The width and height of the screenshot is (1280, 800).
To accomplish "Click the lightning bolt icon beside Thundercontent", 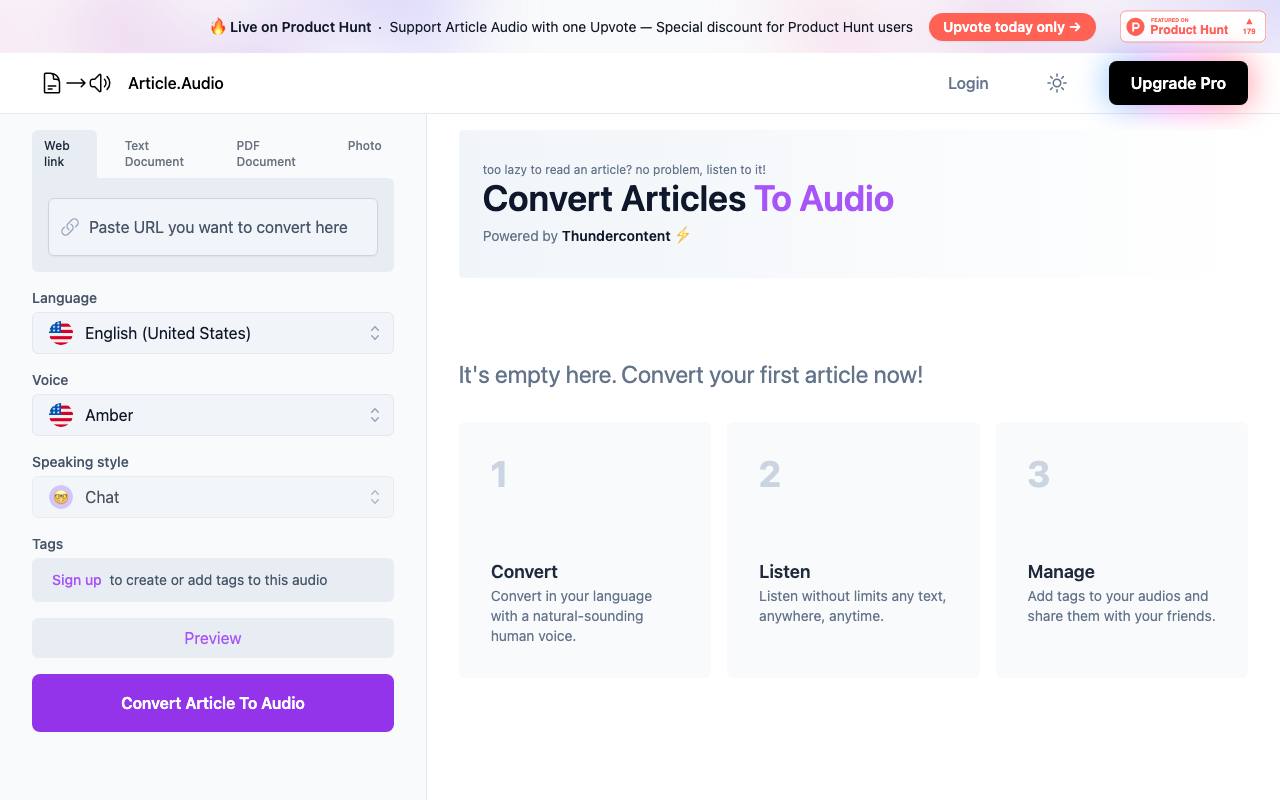I will point(683,235).
